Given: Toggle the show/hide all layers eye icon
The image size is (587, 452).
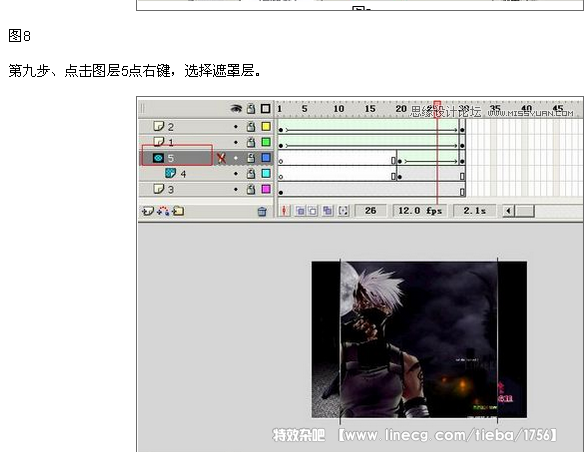Looking at the screenshot, I should coord(236,109).
